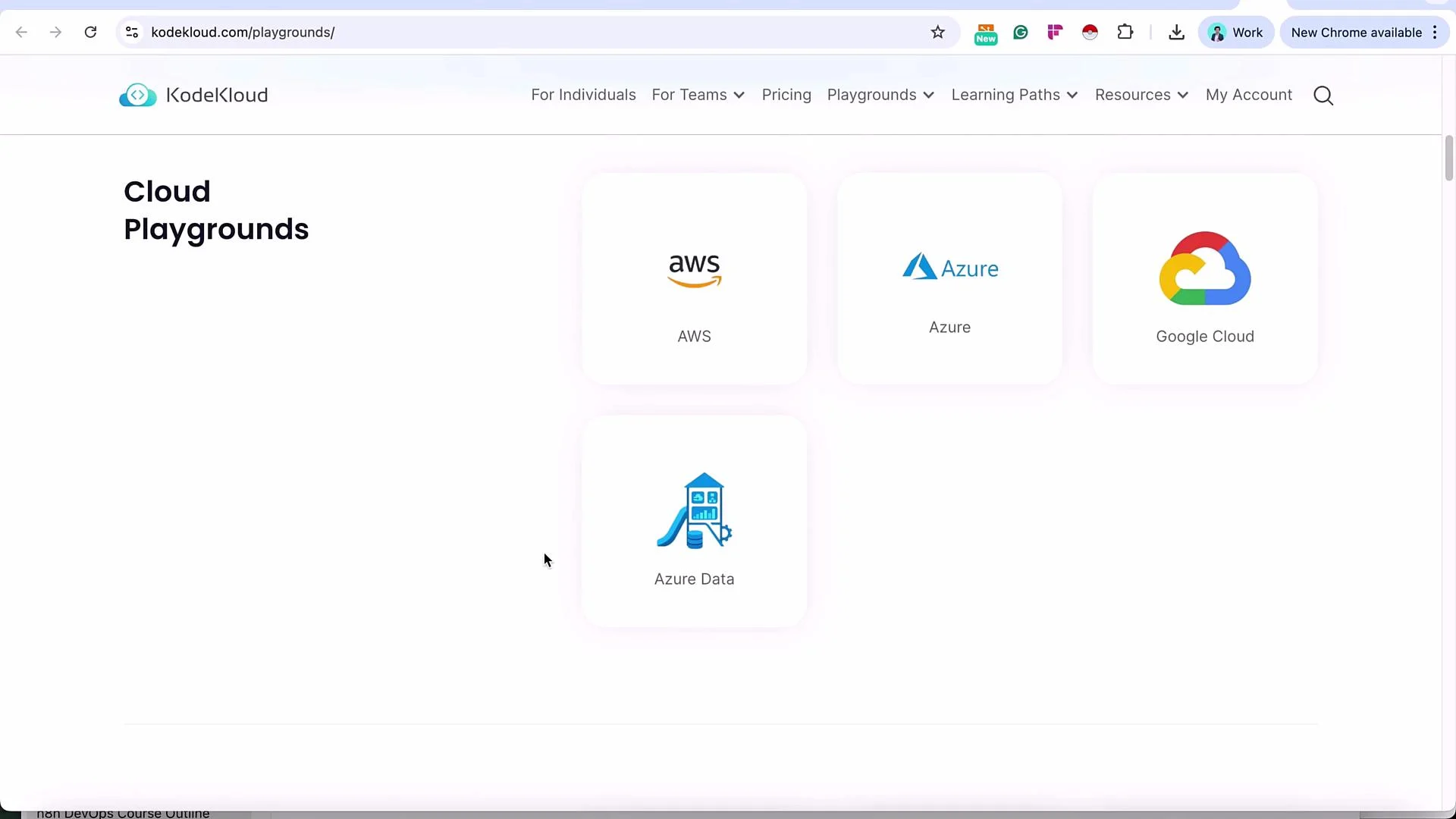Click the Google Cloud logo

(1205, 268)
